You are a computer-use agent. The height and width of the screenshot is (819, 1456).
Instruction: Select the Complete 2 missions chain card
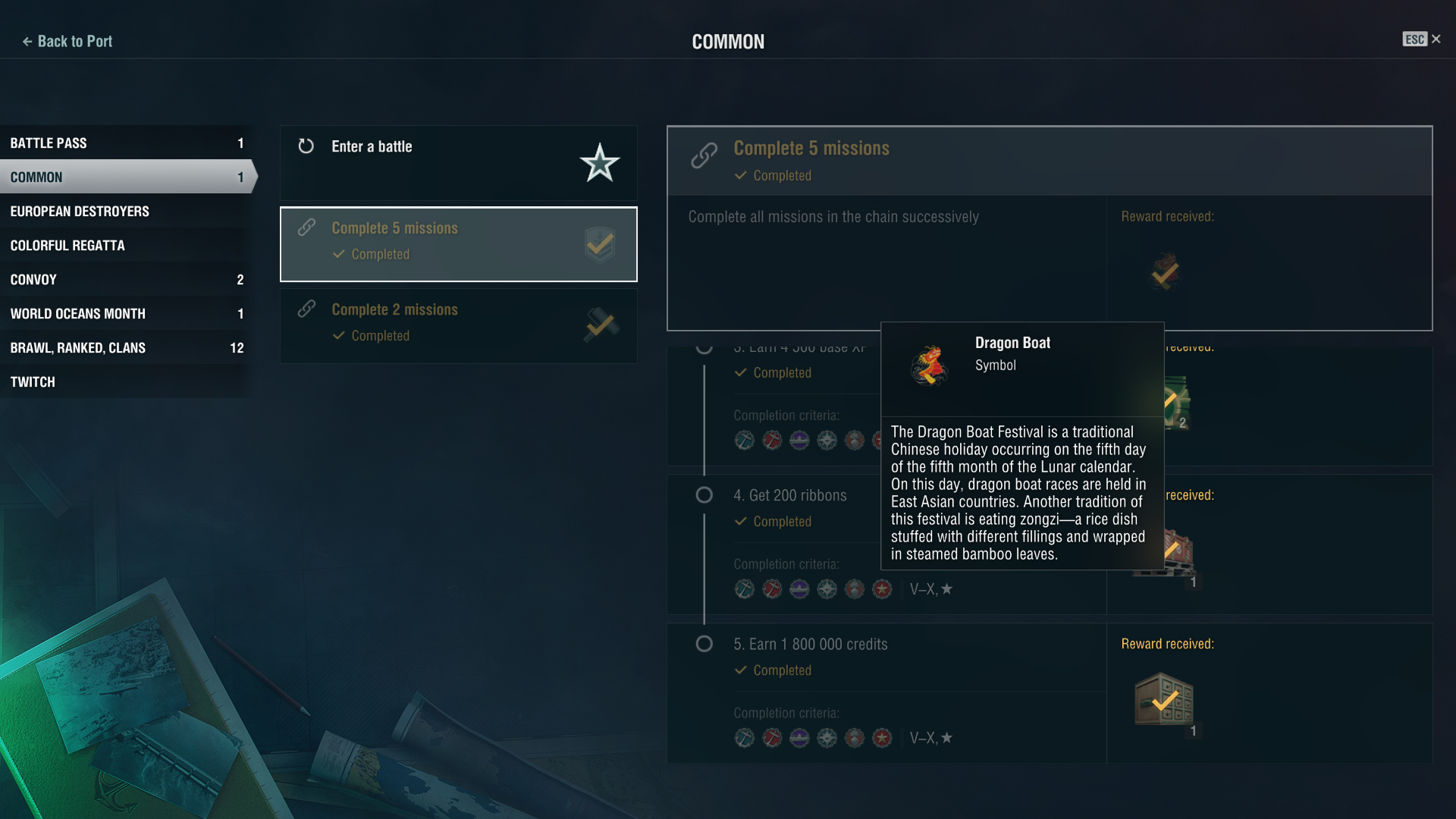point(459,326)
